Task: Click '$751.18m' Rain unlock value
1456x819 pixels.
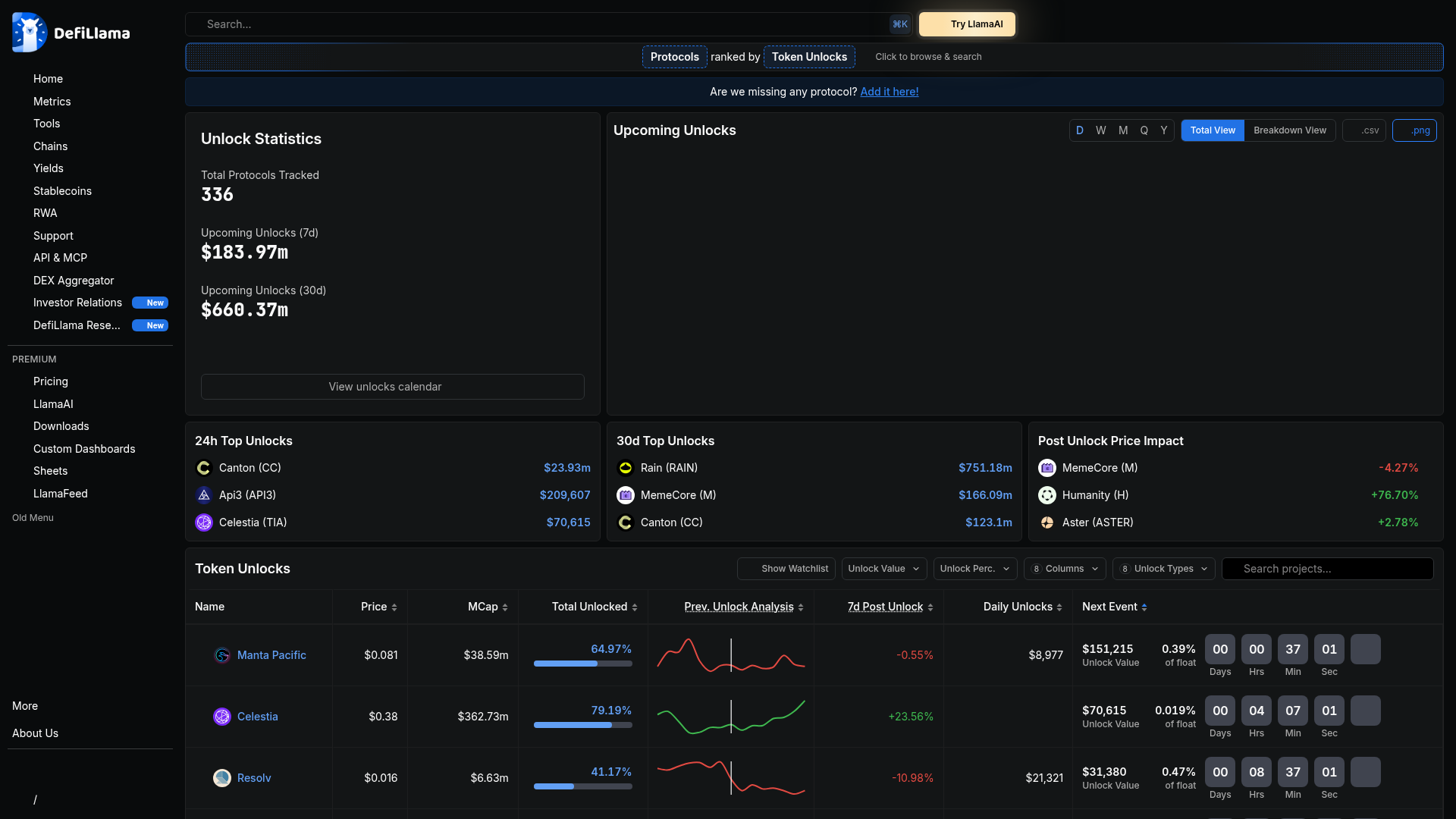Action: click(x=985, y=468)
